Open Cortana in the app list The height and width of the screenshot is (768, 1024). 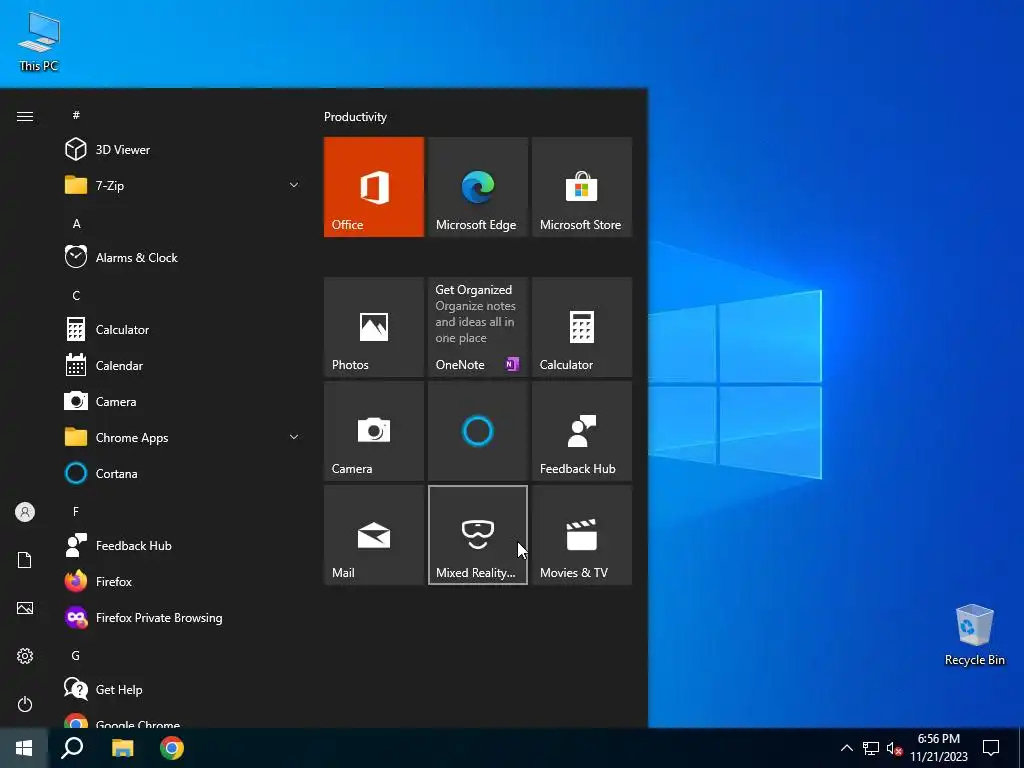tap(183, 473)
